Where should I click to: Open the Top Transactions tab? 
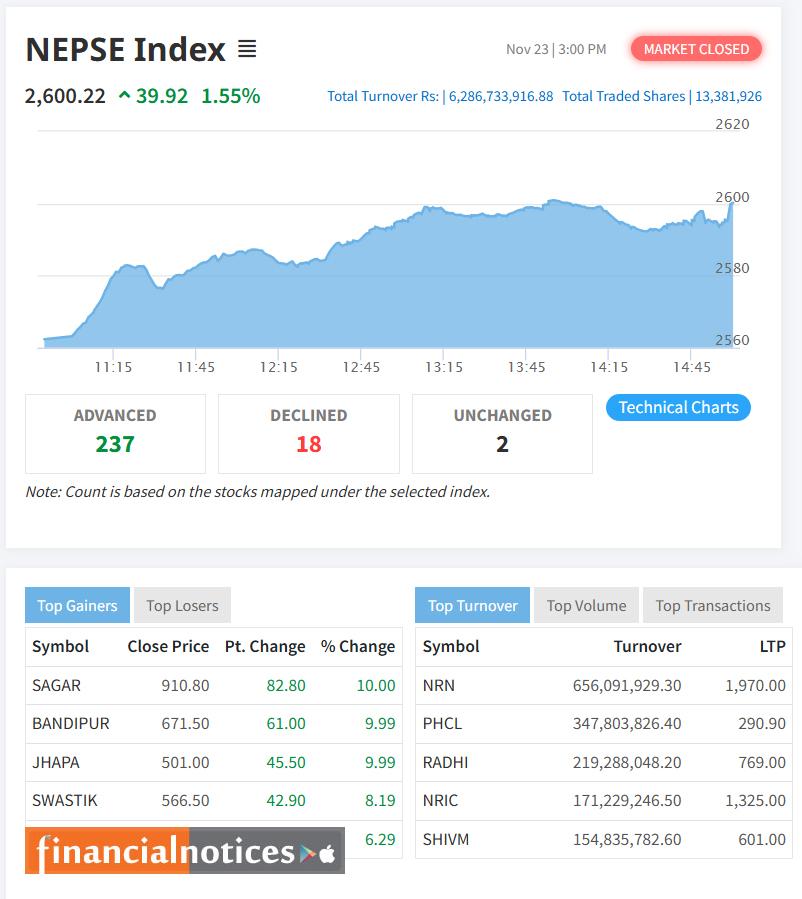point(710,605)
